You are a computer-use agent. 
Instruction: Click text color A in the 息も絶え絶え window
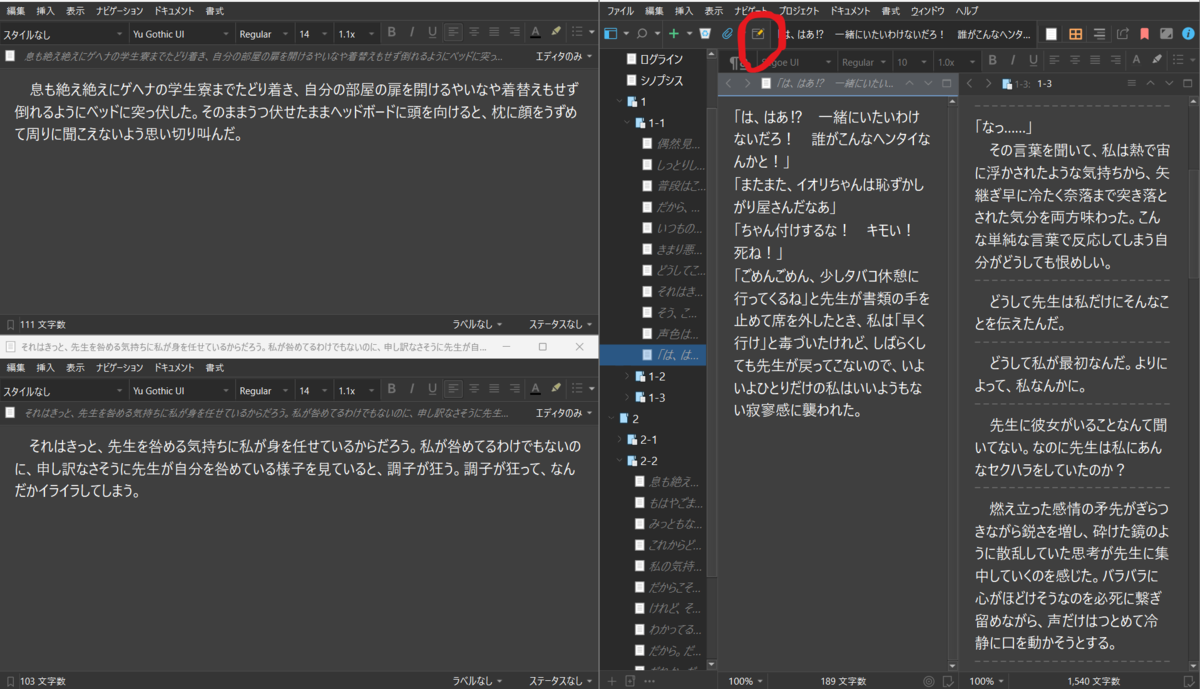pyautogui.click(x=535, y=34)
